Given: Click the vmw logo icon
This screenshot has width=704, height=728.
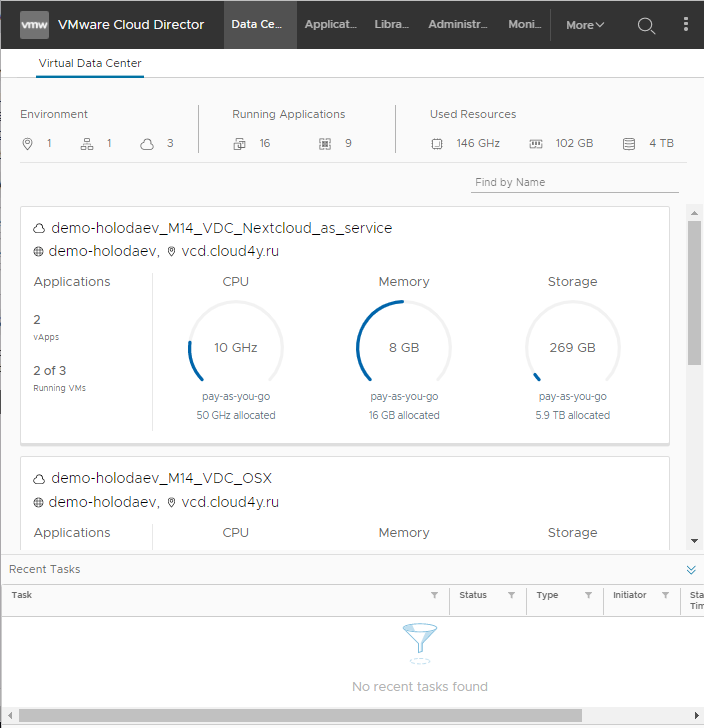Looking at the screenshot, I should pyautogui.click(x=34, y=25).
